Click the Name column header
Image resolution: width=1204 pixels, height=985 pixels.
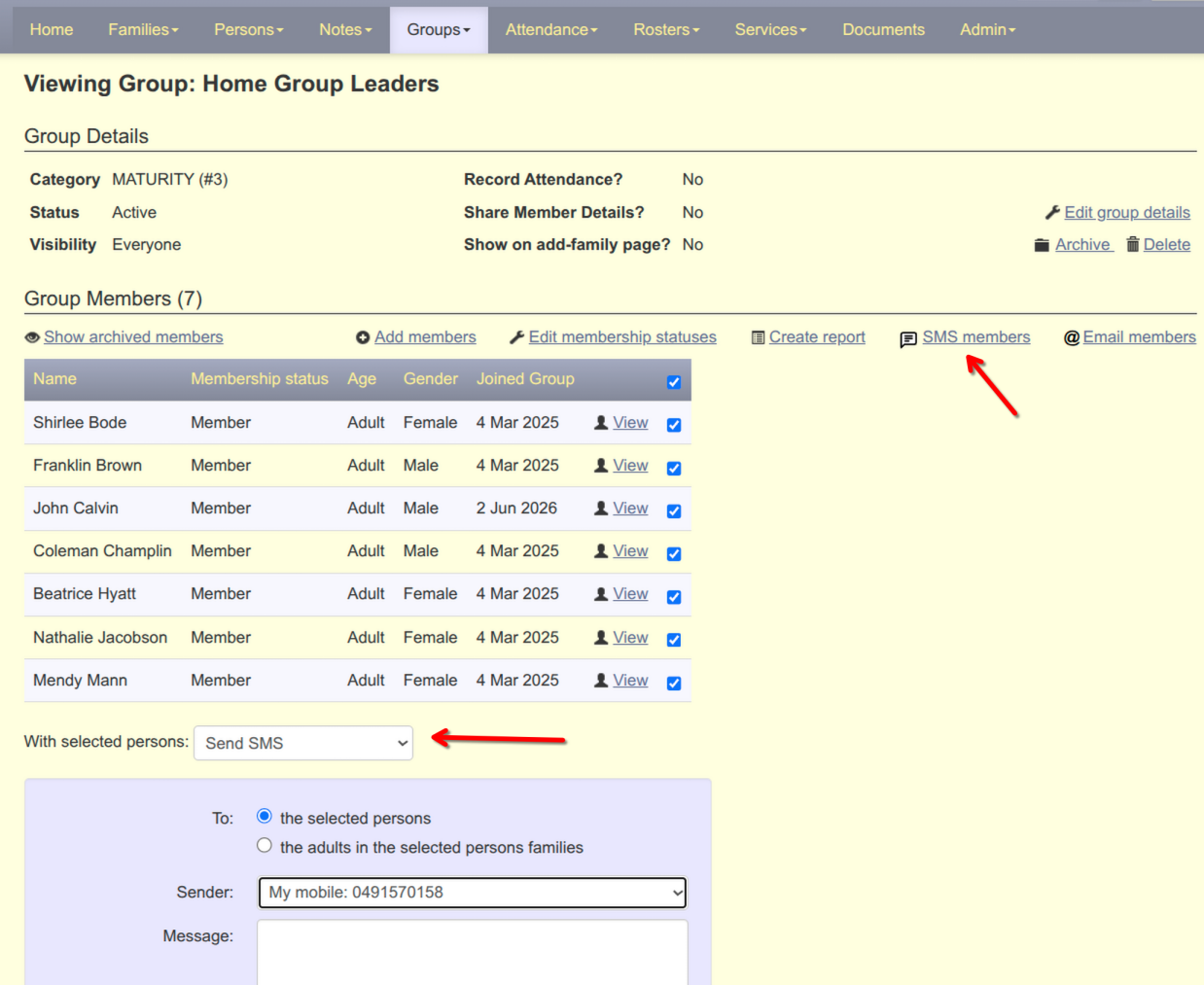coord(54,379)
